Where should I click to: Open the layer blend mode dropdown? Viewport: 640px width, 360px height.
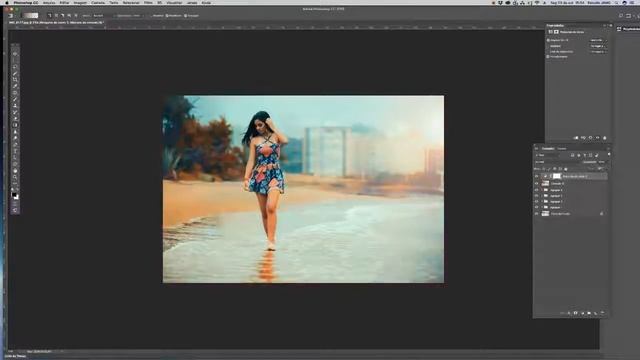pyautogui.click(x=557, y=162)
